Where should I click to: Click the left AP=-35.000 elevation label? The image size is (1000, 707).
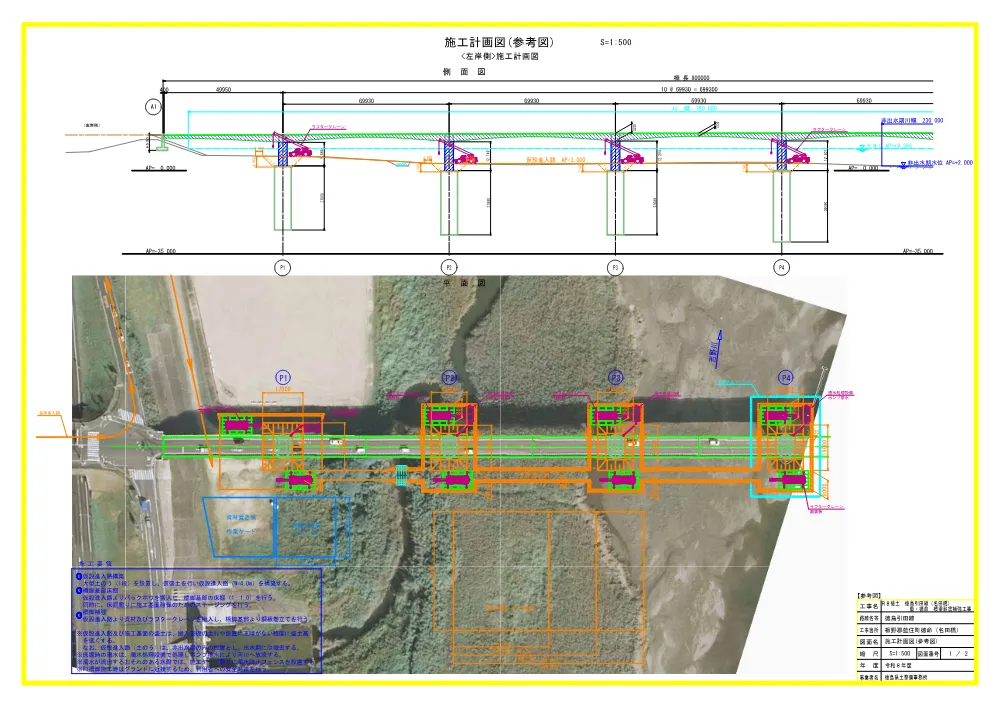click(161, 251)
